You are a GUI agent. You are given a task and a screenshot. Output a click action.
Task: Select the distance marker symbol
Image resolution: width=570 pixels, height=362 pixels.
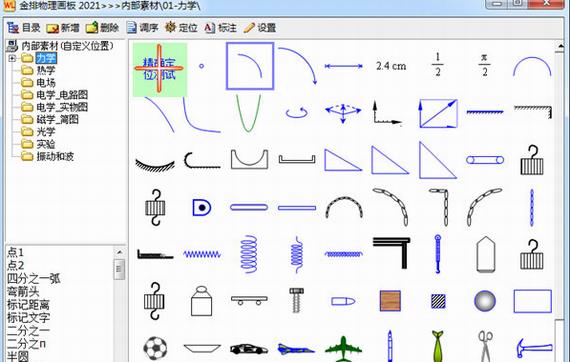344,66
